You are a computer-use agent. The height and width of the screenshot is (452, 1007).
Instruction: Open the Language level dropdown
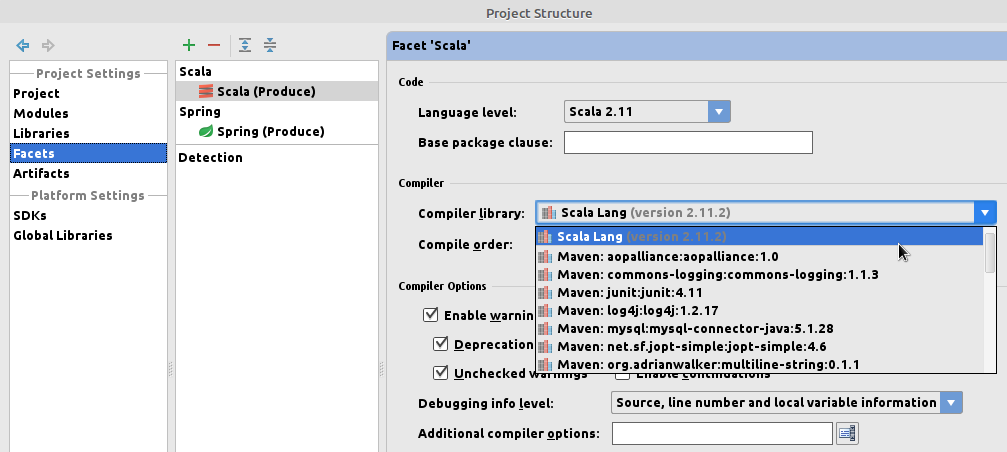click(x=719, y=112)
